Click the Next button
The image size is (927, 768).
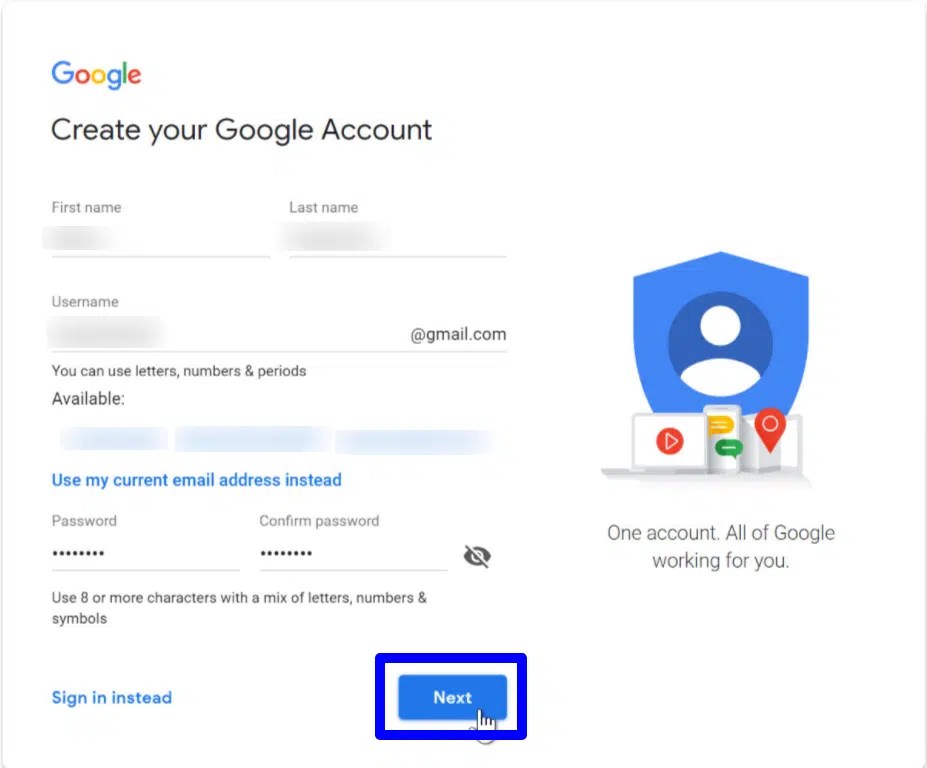452,697
